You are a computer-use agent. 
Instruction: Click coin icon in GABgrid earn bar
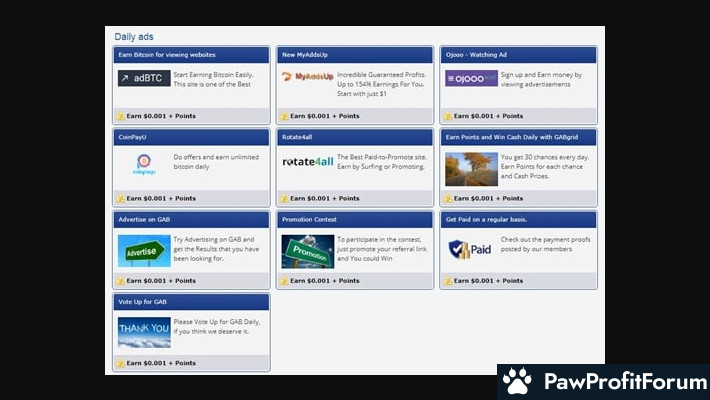(x=448, y=198)
